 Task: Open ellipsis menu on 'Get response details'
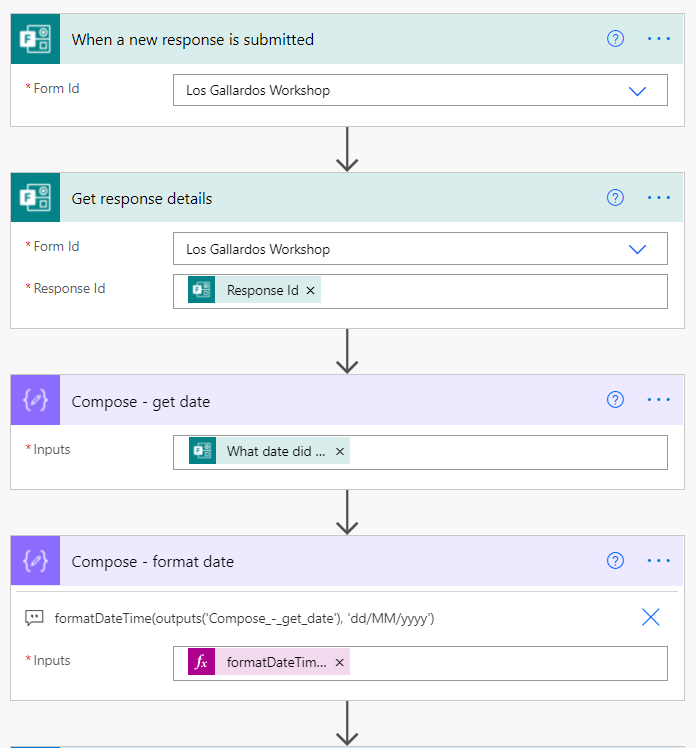click(659, 198)
